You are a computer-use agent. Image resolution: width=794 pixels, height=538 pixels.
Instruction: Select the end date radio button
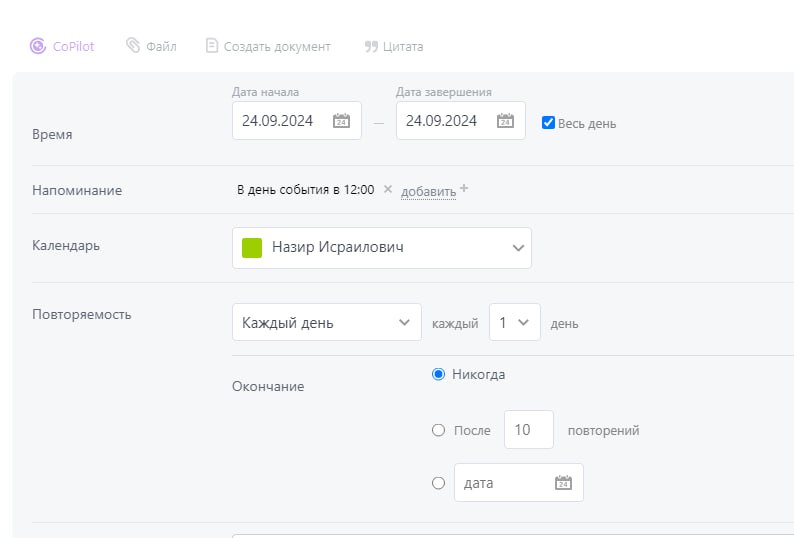click(x=438, y=483)
